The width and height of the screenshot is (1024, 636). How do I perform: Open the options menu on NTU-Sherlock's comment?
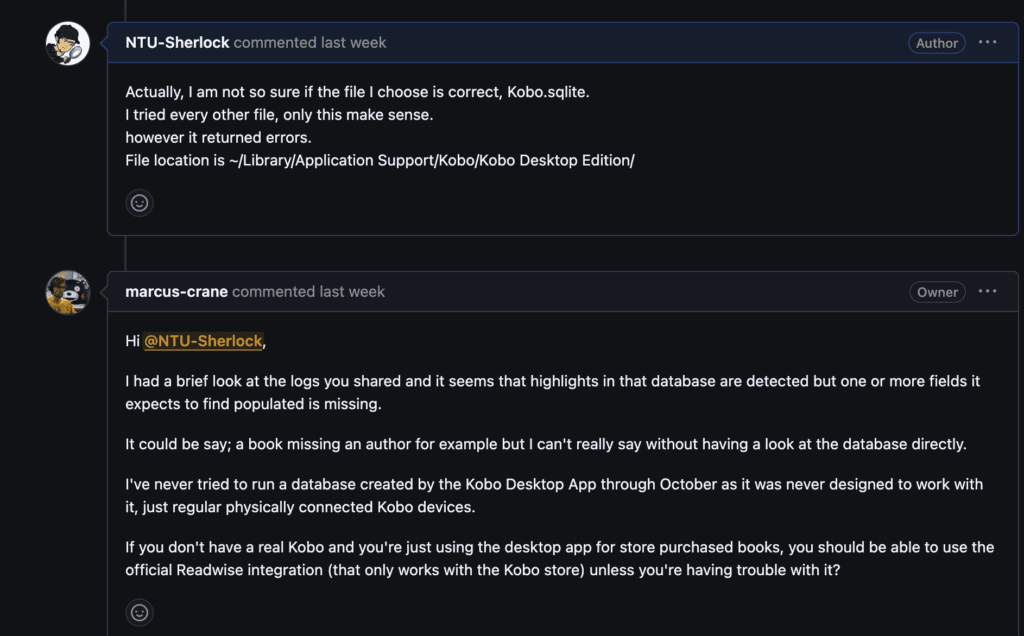tap(988, 43)
